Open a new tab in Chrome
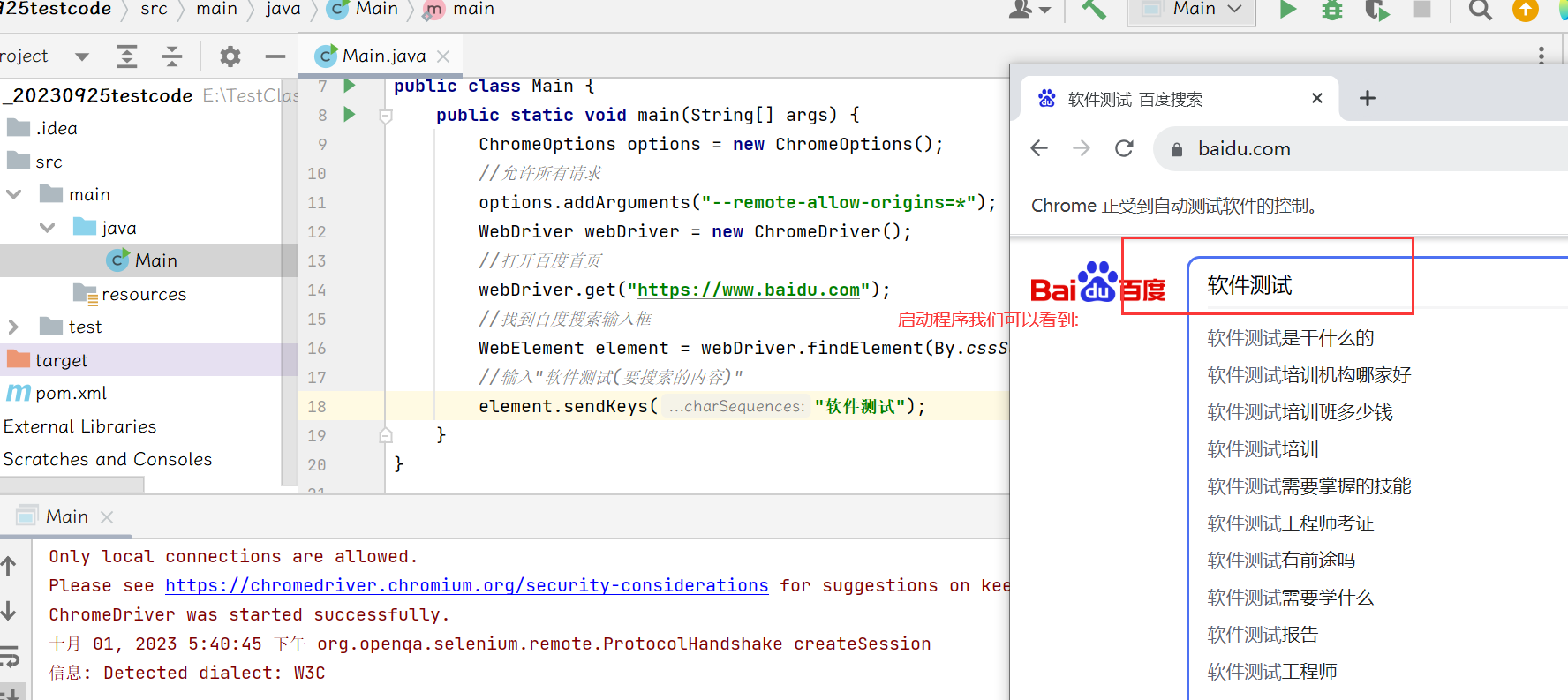The width and height of the screenshot is (1568, 700). 1368,98
